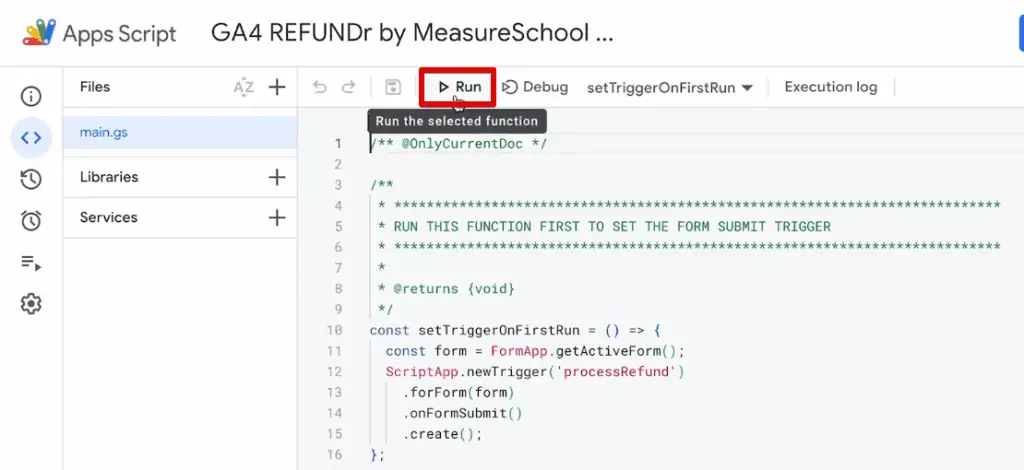Run the selected function

459,87
